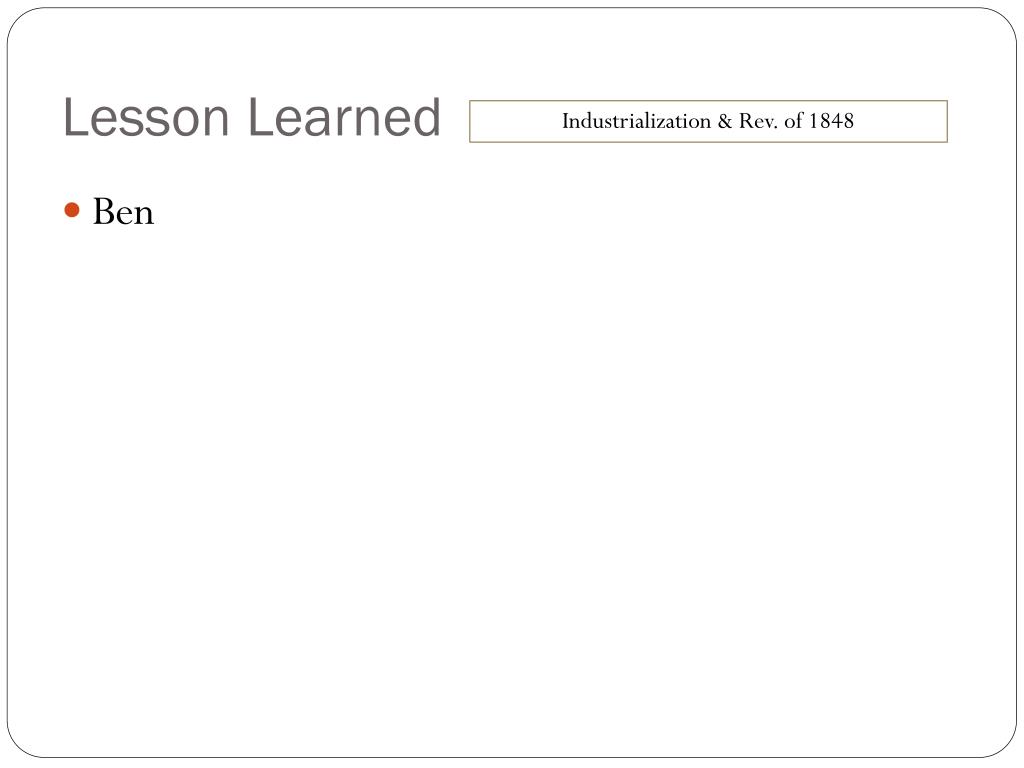Click the capital 'I' of 'Industrialization'
The width and height of the screenshot is (1024, 768).
566,121
